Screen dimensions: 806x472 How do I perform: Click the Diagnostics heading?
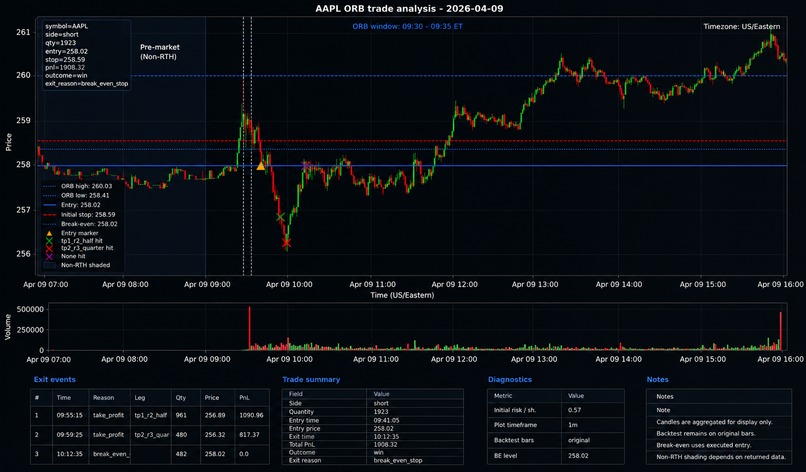tap(510, 379)
